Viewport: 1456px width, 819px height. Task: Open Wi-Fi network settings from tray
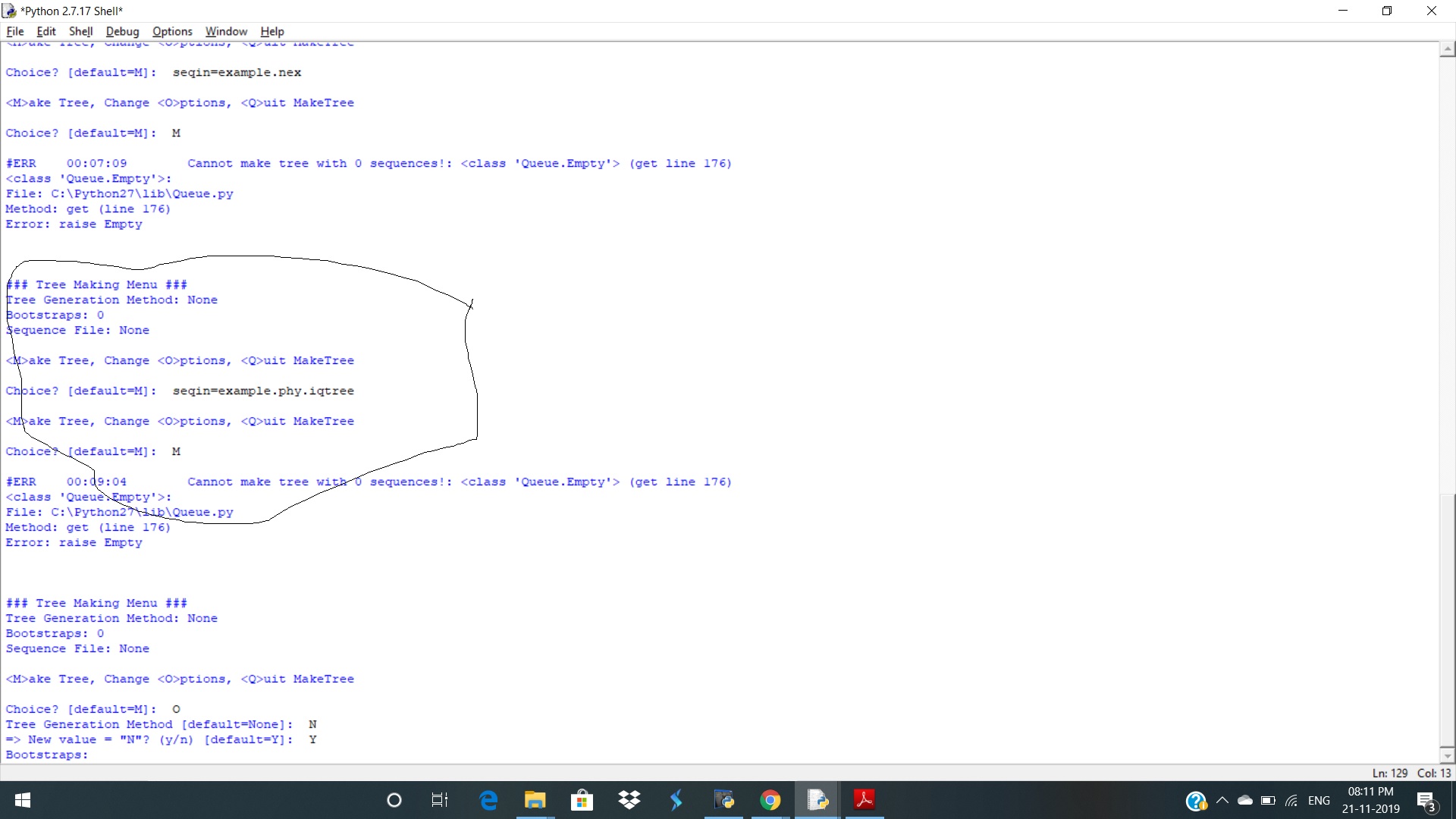coord(1293,800)
